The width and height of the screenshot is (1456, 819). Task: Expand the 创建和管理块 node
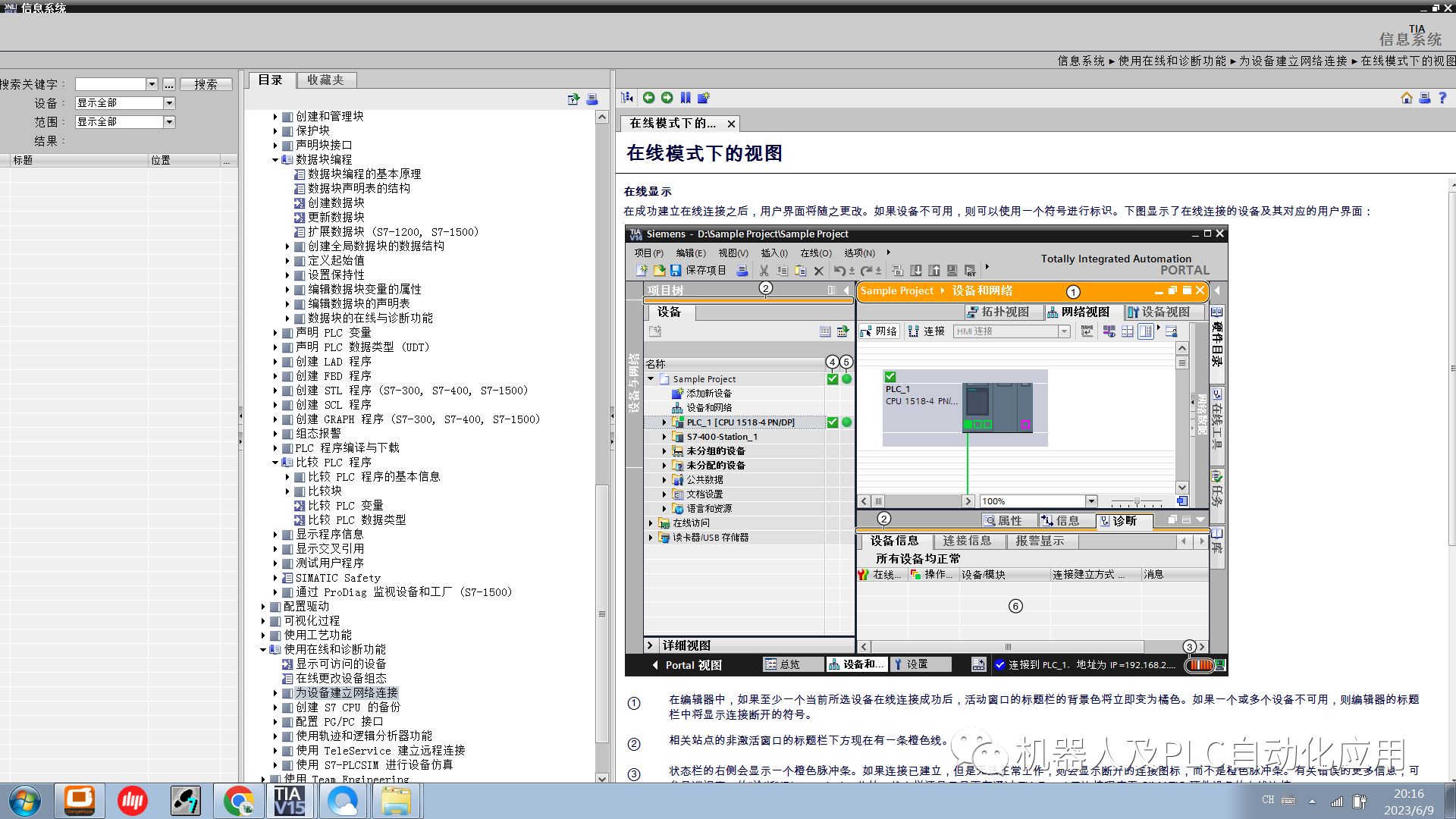tap(275, 117)
